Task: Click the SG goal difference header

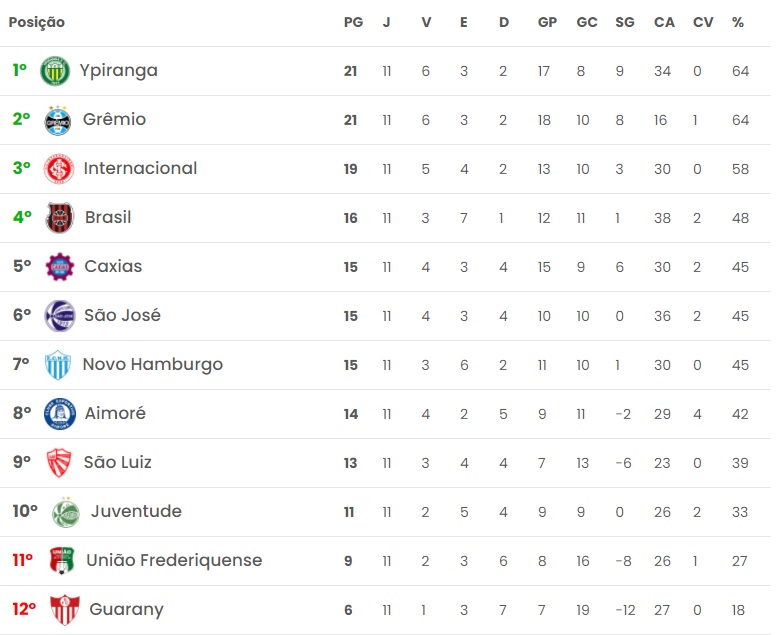Action: pyautogui.click(x=625, y=22)
